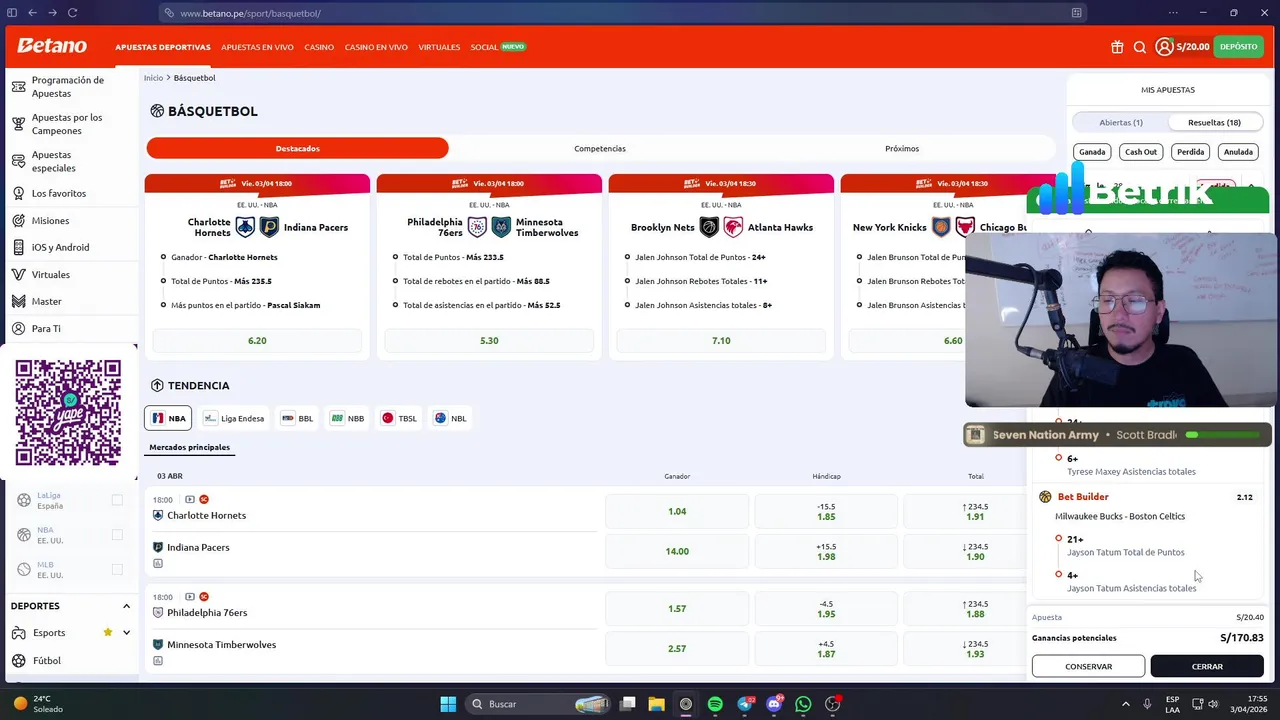Viewport: 1280px width, 720px height.
Task: Expand the Esports submenu chevron
Action: coord(126,632)
